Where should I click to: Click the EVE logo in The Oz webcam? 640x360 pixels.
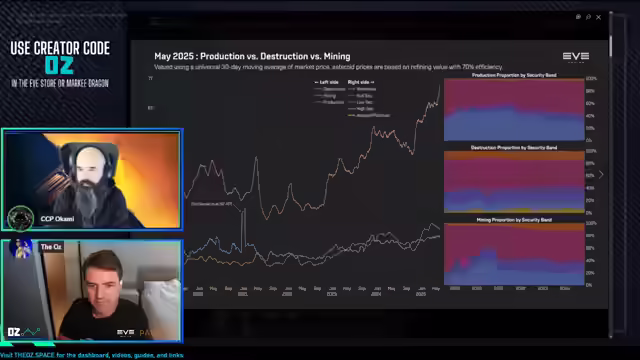point(125,333)
